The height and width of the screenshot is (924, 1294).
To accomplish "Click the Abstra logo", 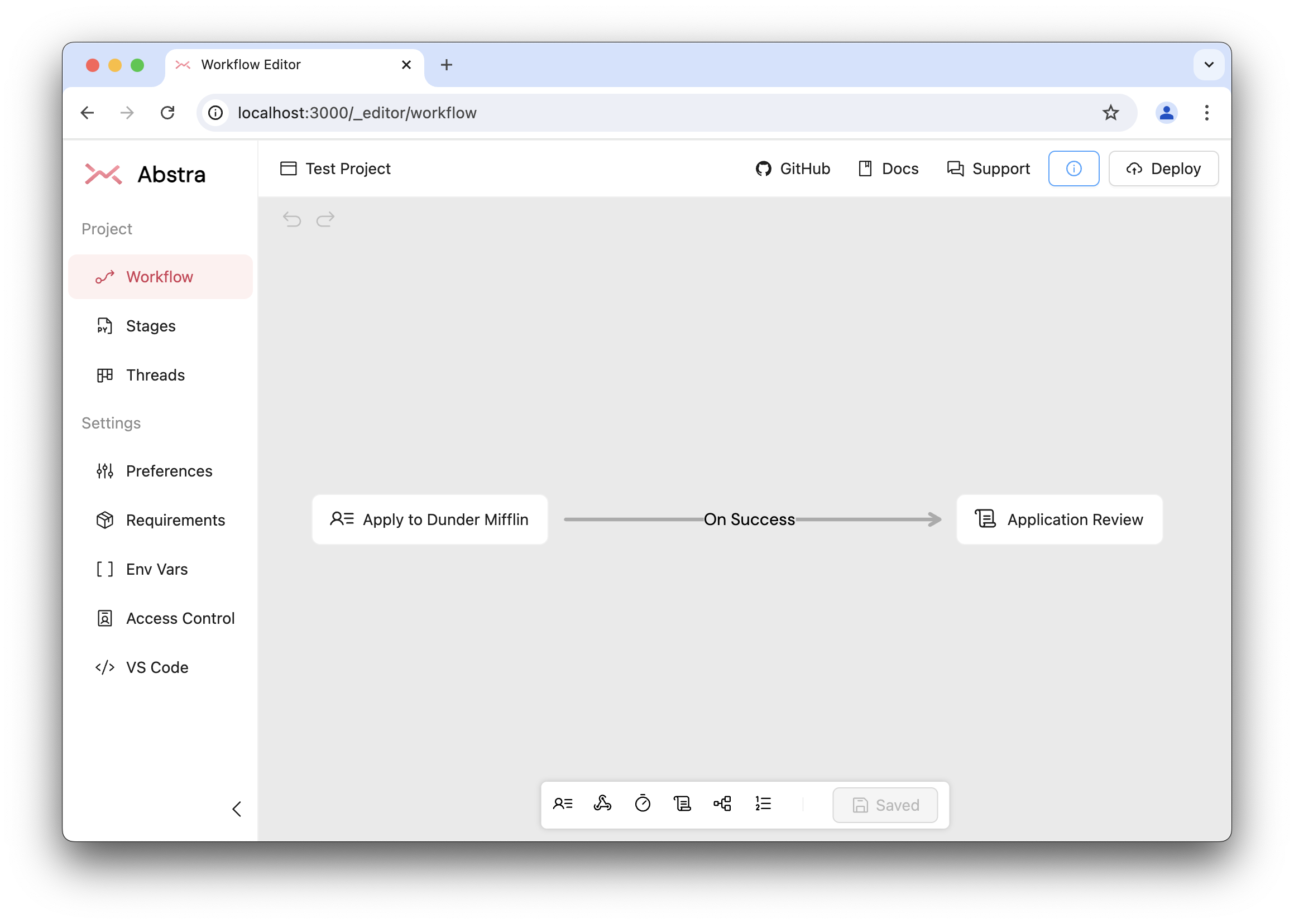I will pos(145,174).
